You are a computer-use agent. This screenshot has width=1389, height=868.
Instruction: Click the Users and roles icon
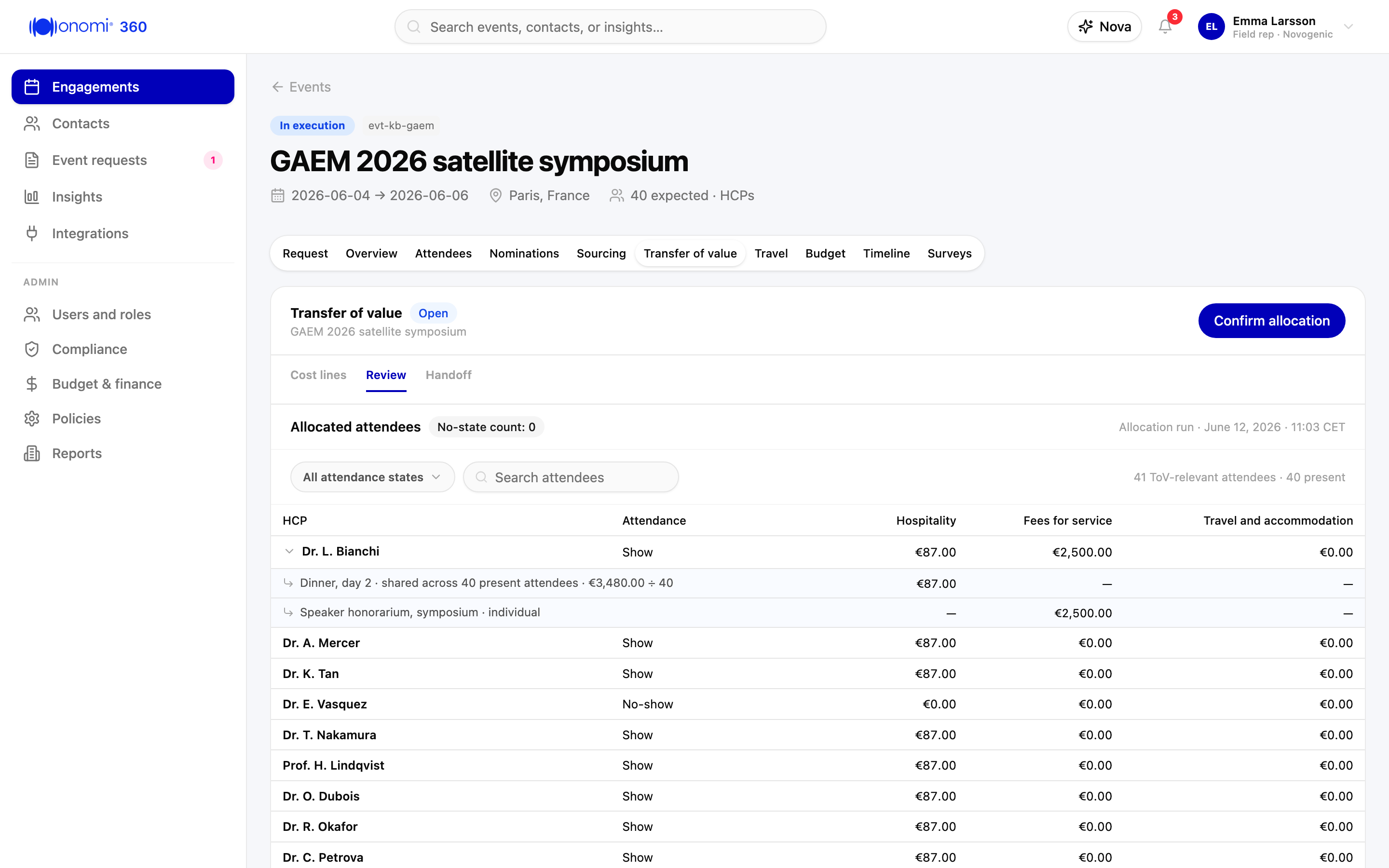tap(32, 314)
